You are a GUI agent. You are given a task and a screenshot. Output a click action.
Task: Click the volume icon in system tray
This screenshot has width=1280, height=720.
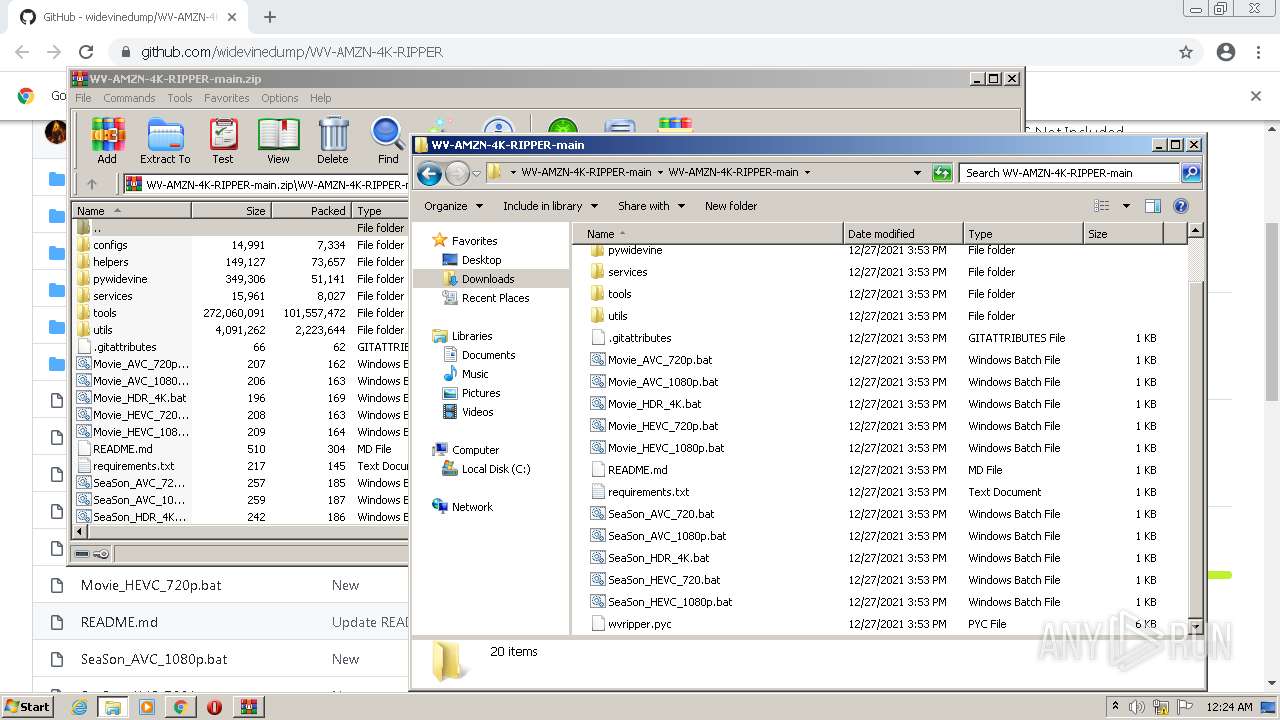pos(1137,707)
